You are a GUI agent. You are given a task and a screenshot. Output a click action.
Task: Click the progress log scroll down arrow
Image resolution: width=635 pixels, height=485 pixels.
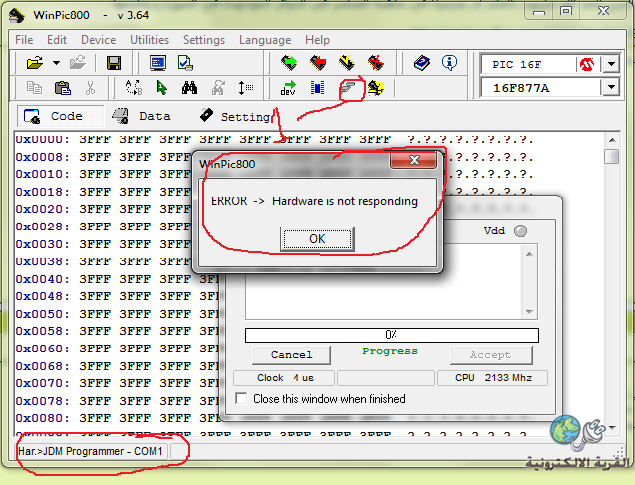pyautogui.click(x=529, y=312)
